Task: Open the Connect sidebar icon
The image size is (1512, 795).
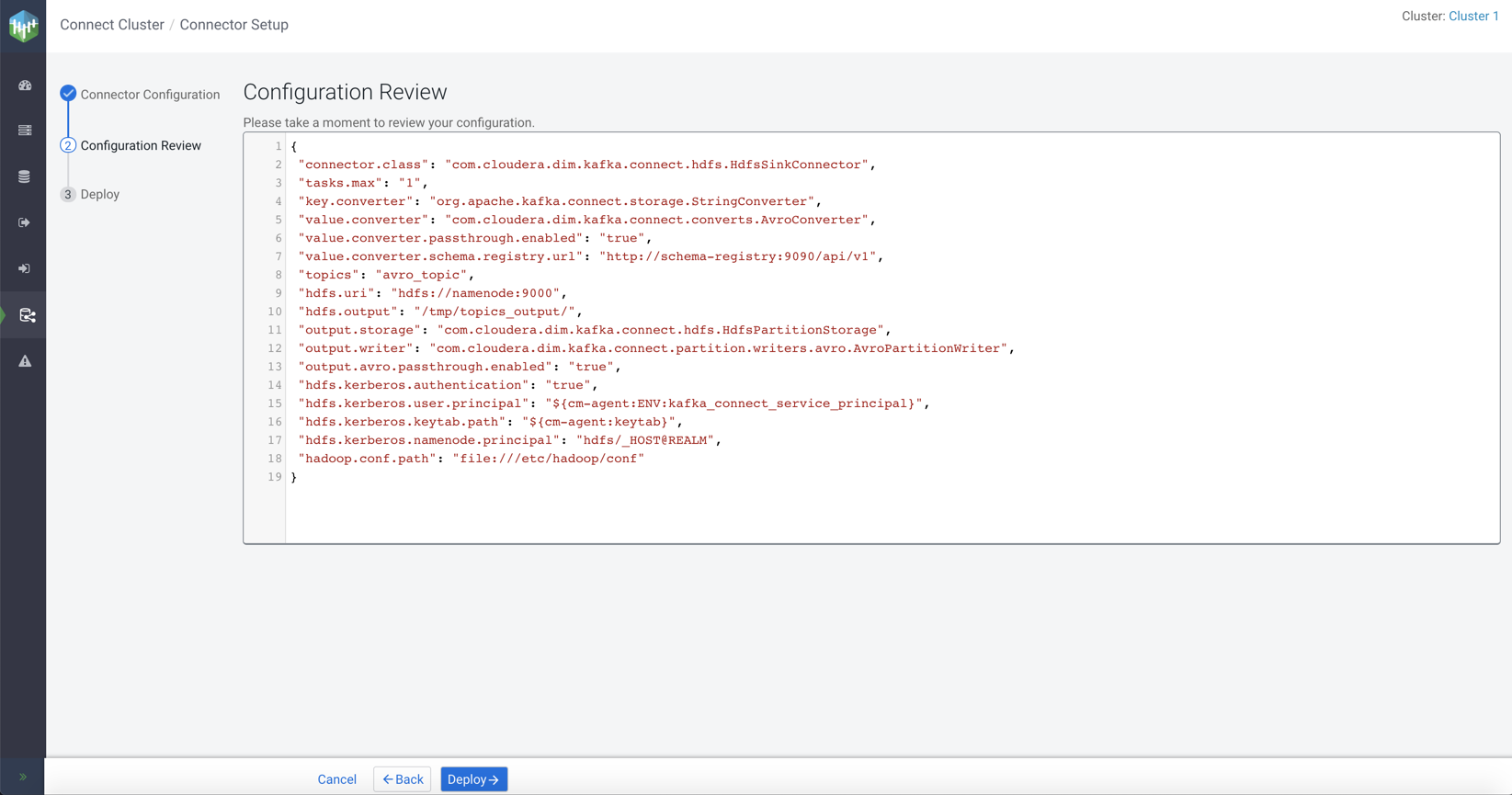Action: [28, 315]
